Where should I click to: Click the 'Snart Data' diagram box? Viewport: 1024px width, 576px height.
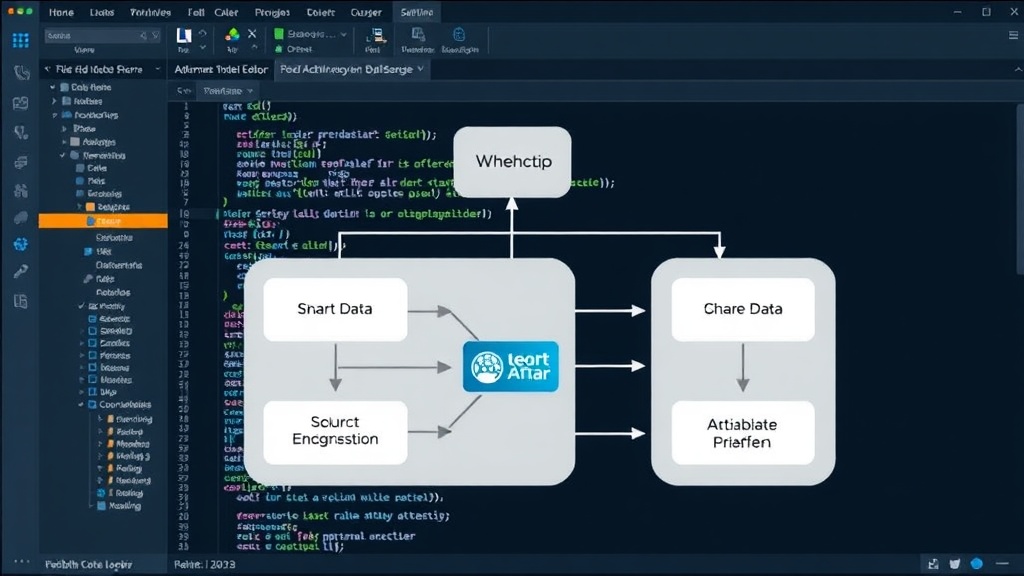pyautogui.click(x=335, y=309)
